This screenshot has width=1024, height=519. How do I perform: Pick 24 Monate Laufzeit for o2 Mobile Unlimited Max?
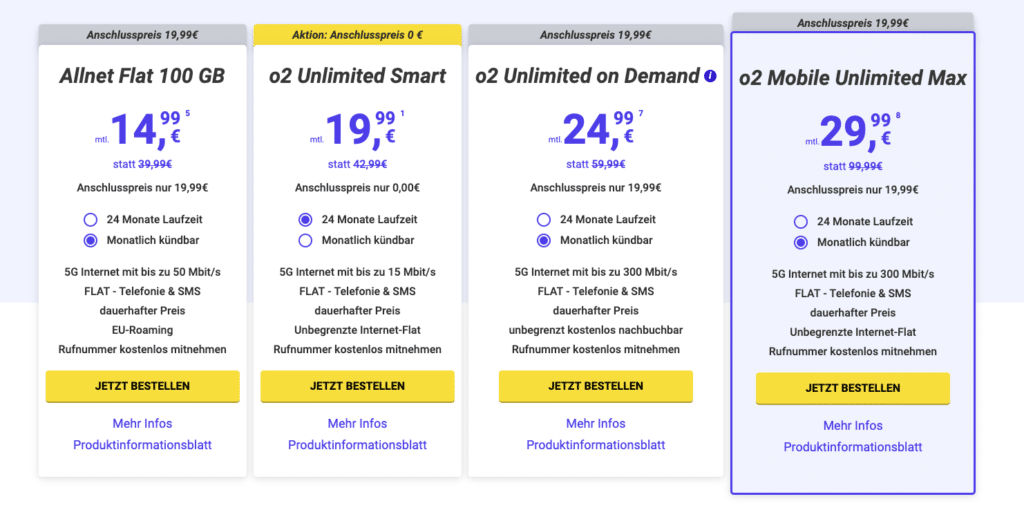click(x=801, y=221)
